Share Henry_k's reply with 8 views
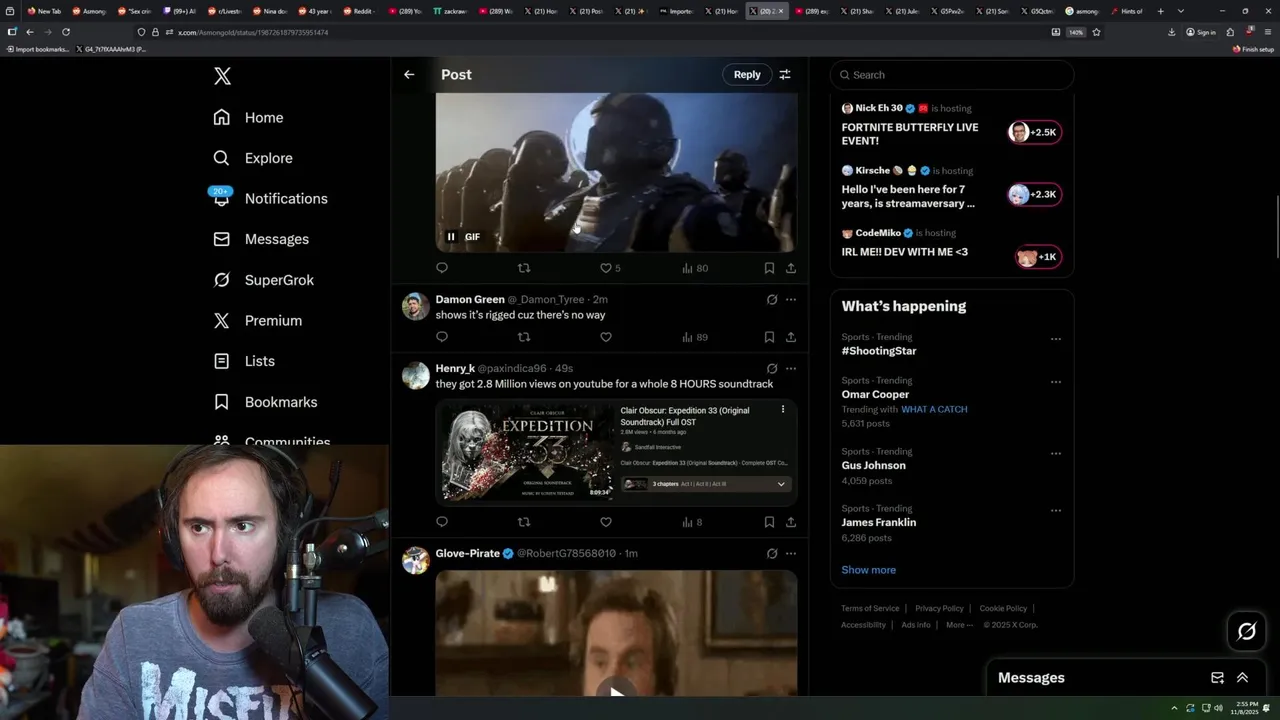This screenshot has width=1280, height=720. [x=791, y=522]
